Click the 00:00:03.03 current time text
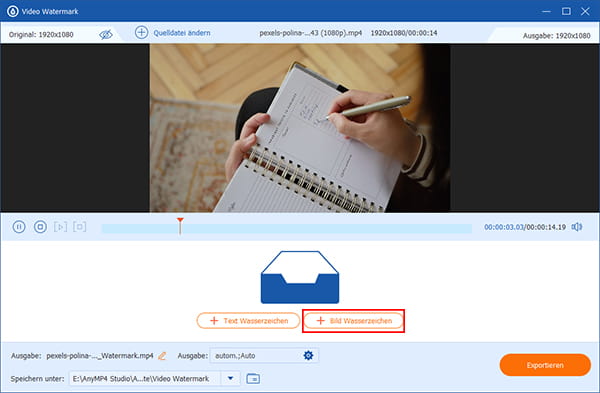600x393 pixels. coord(503,227)
